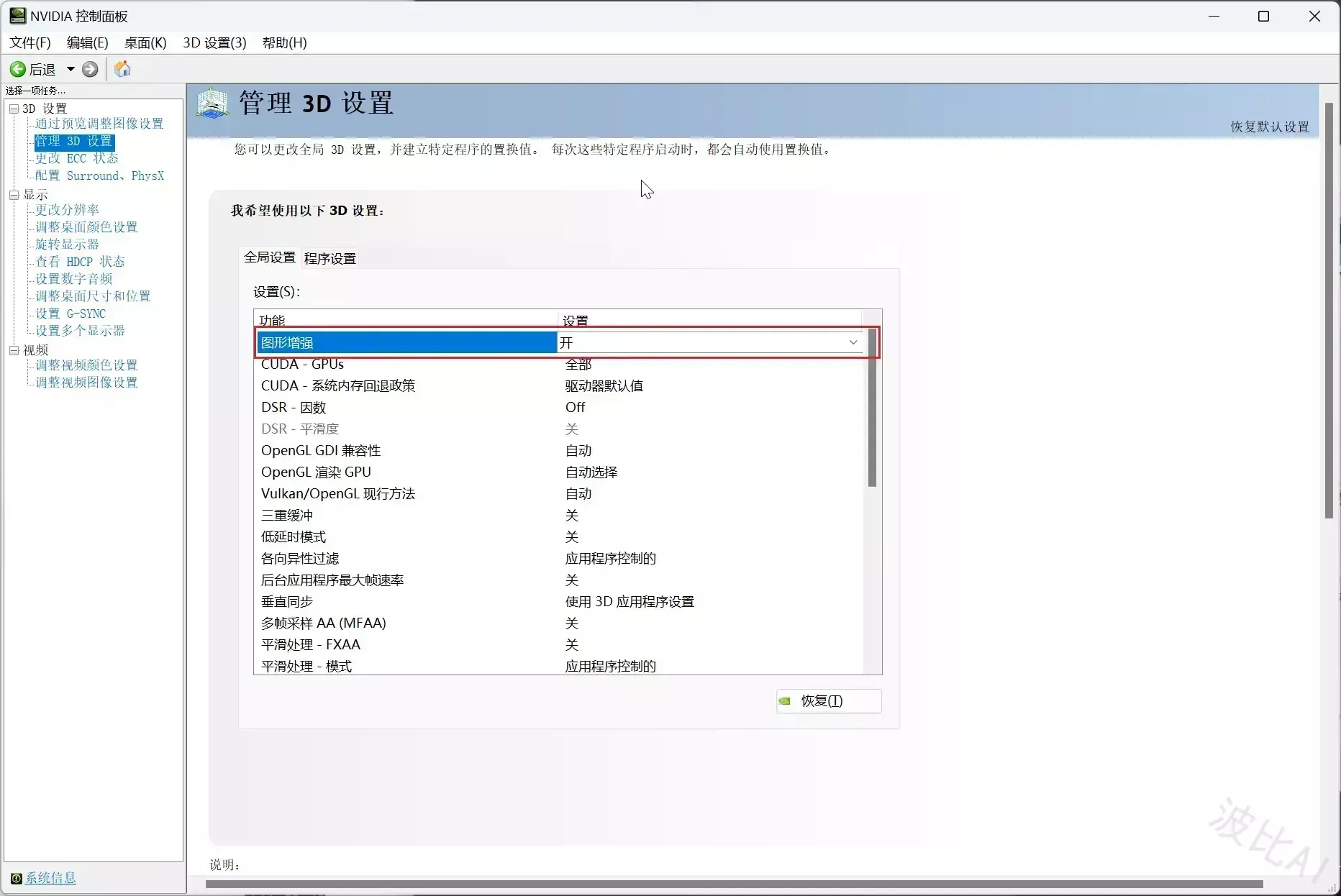Collapse the 显示 tree node
This screenshot has width=1341, height=896.
pyautogui.click(x=14, y=195)
